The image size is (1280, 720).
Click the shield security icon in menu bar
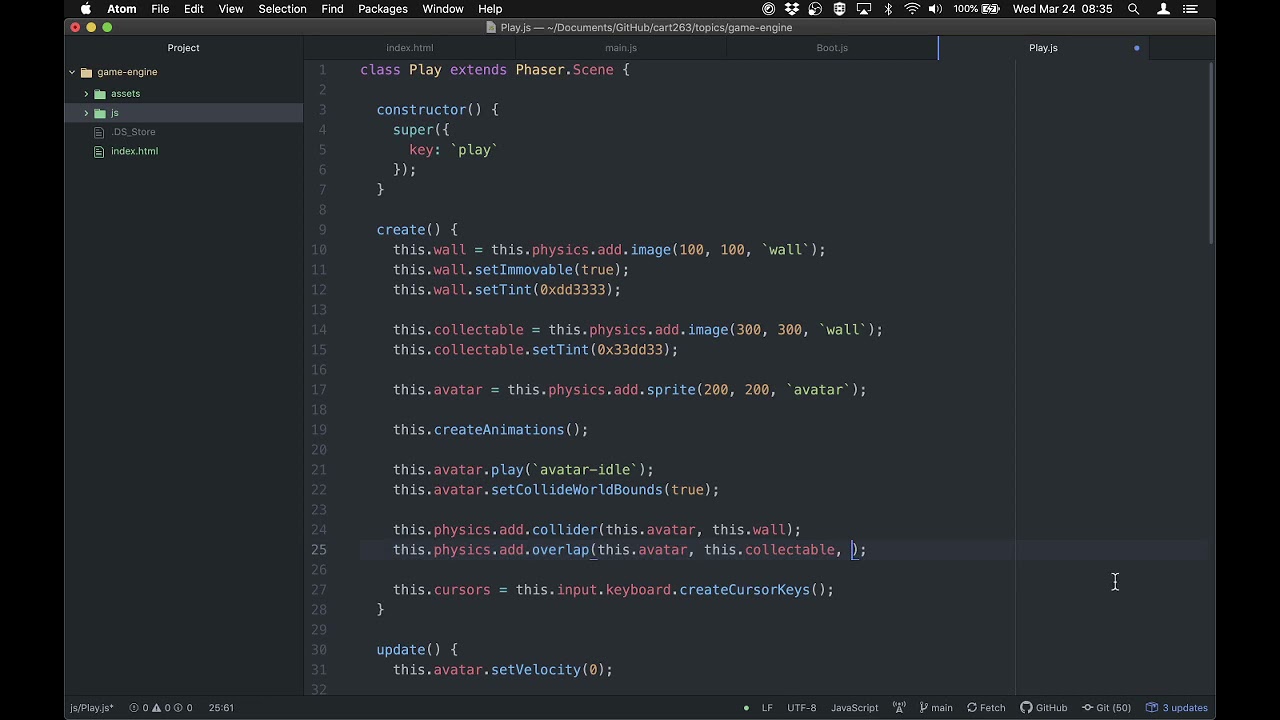[x=839, y=9]
